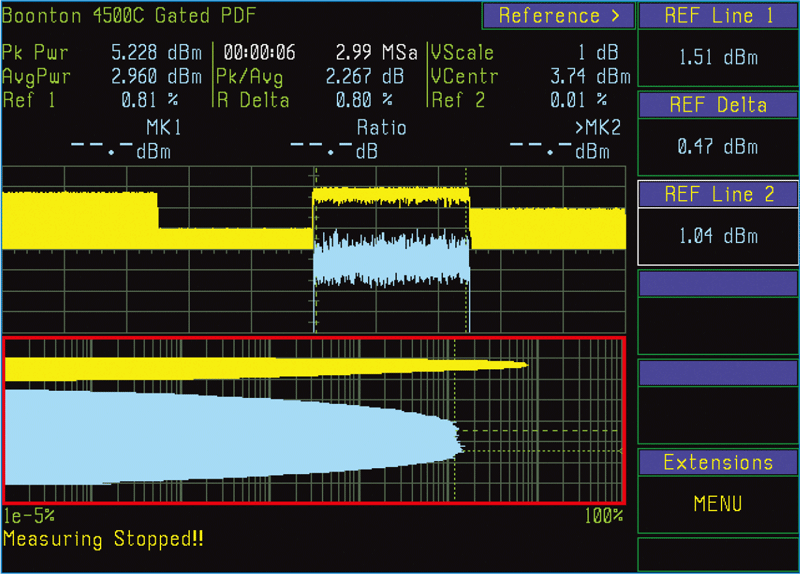Image resolution: width=800 pixels, height=574 pixels.
Task: Open the Reference menu header
Action: tap(557, 15)
